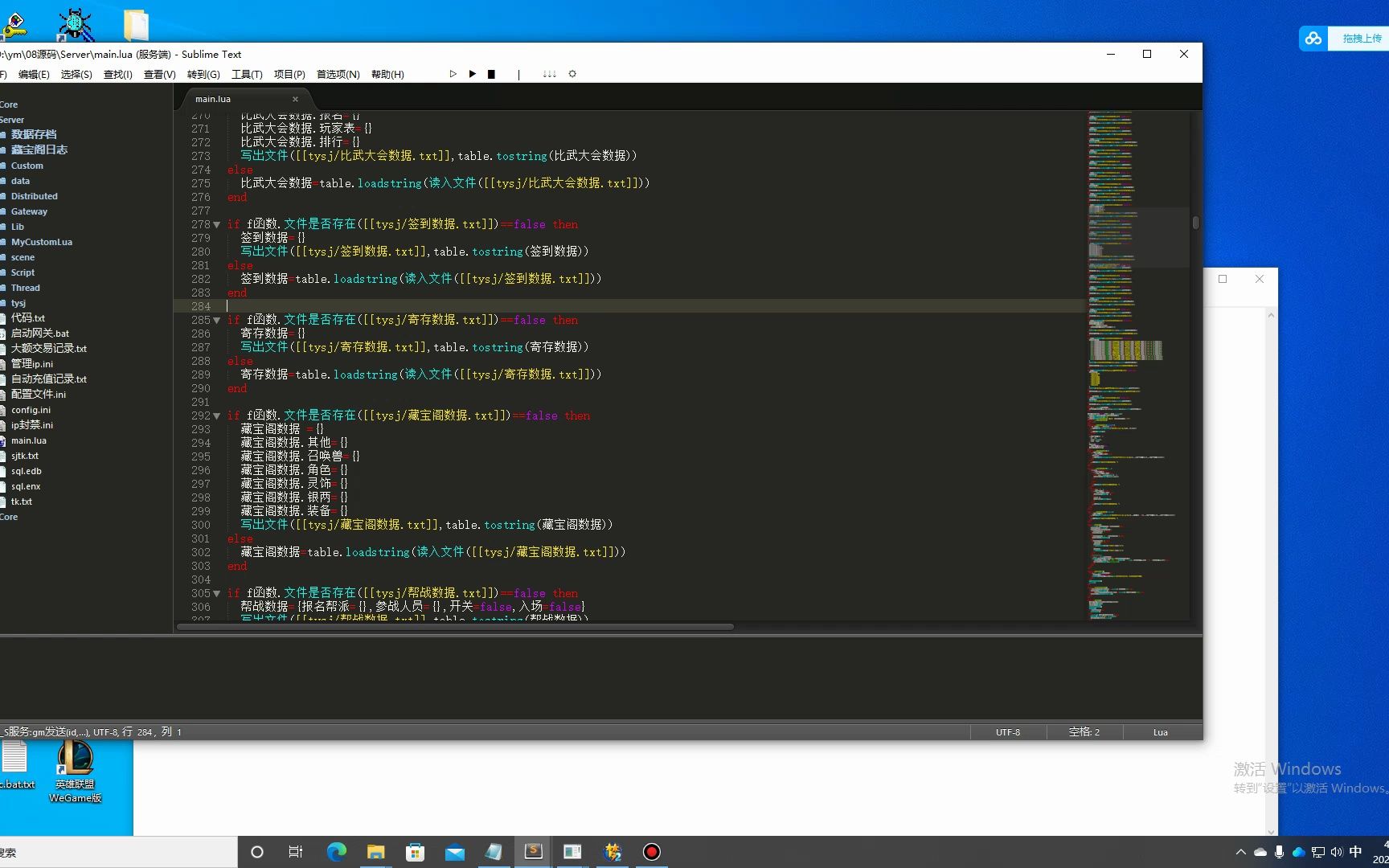
Task: Expand the Script folder in sidebar
Action: click(x=23, y=272)
